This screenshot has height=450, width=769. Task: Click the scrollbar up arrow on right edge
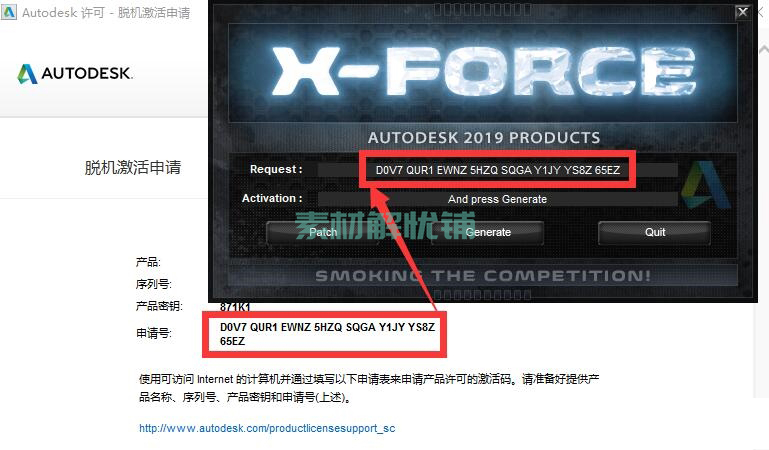[x=764, y=49]
